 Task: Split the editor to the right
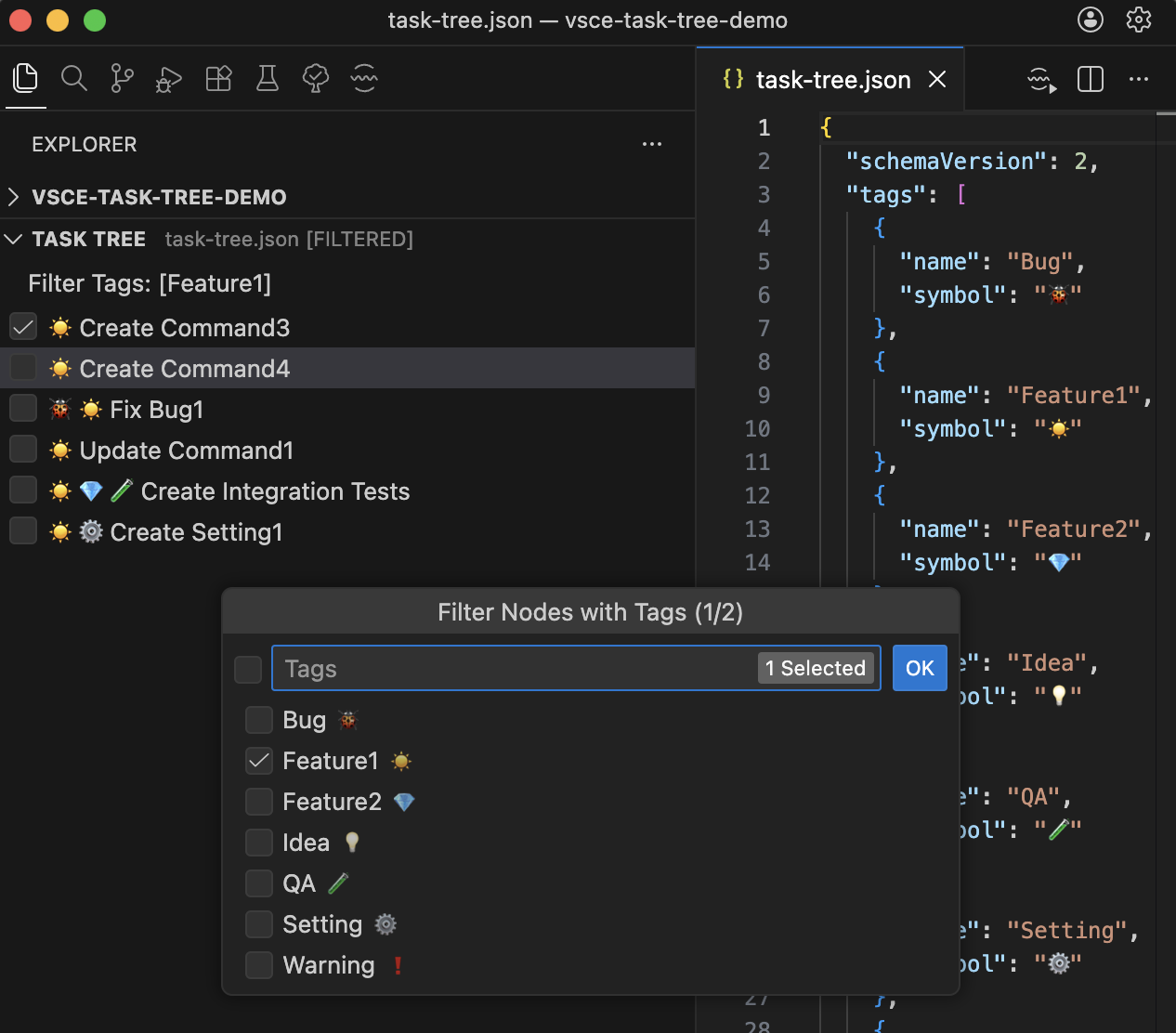point(1091,80)
